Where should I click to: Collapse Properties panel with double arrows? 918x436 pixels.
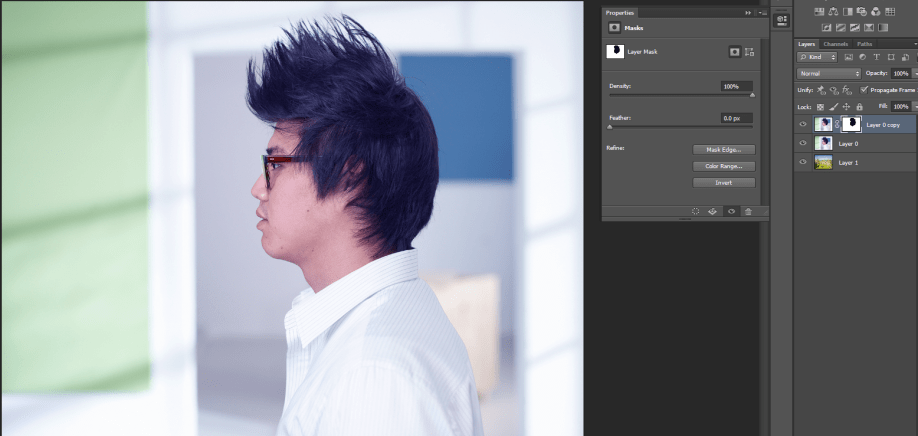pyautogui.click(x=748, y=13)
